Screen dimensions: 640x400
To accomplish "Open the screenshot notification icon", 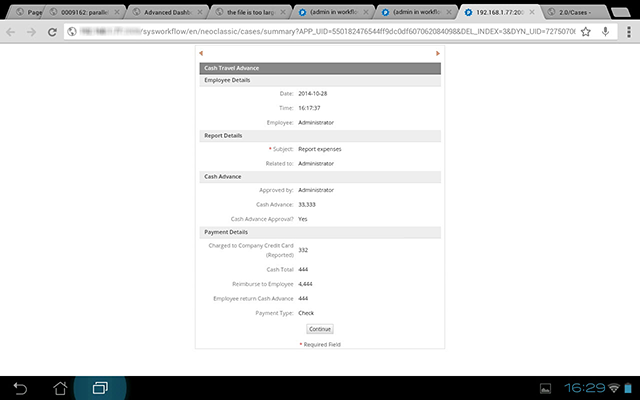I will click(545, 387).
